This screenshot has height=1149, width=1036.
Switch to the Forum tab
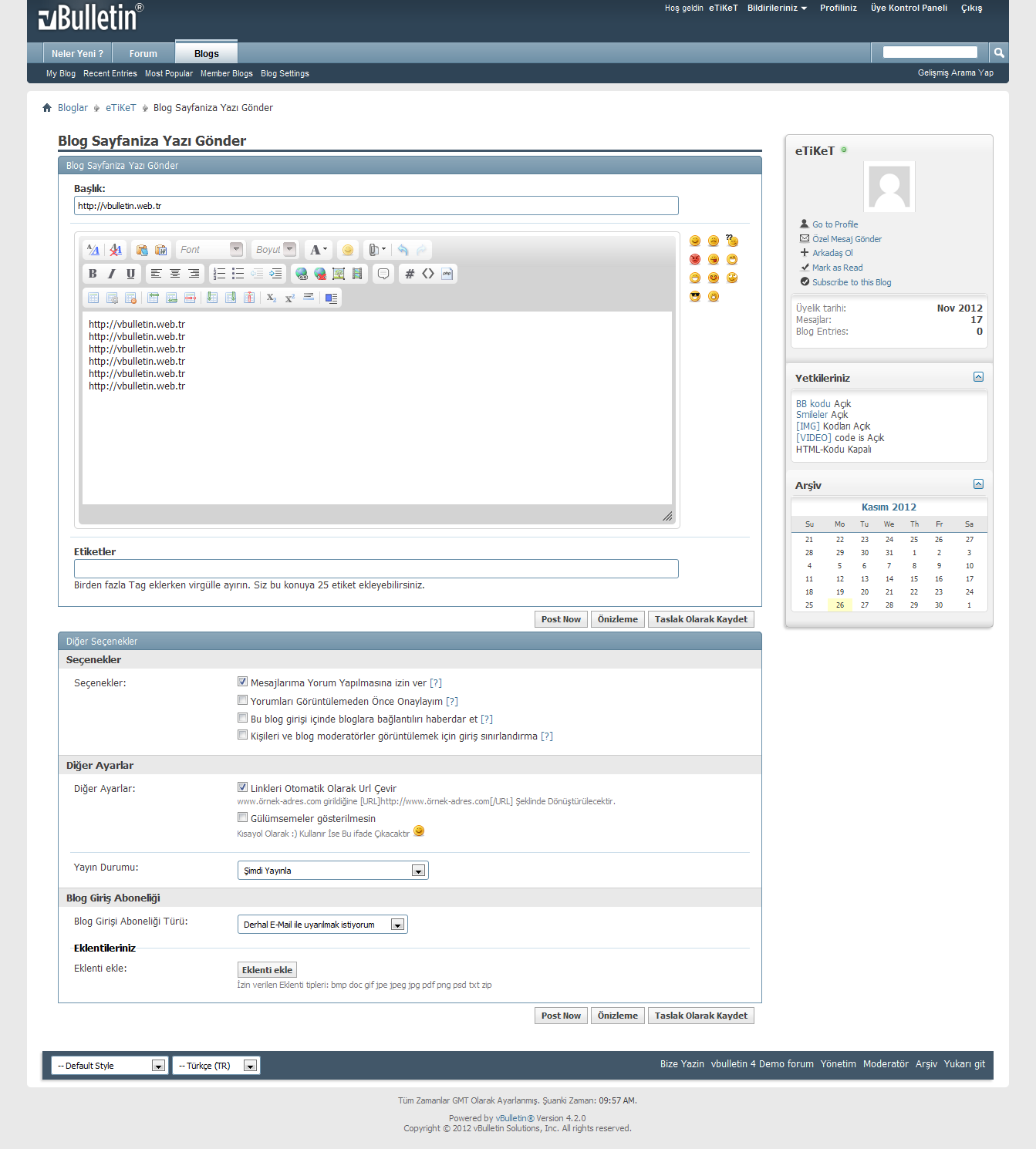point(143,54)
